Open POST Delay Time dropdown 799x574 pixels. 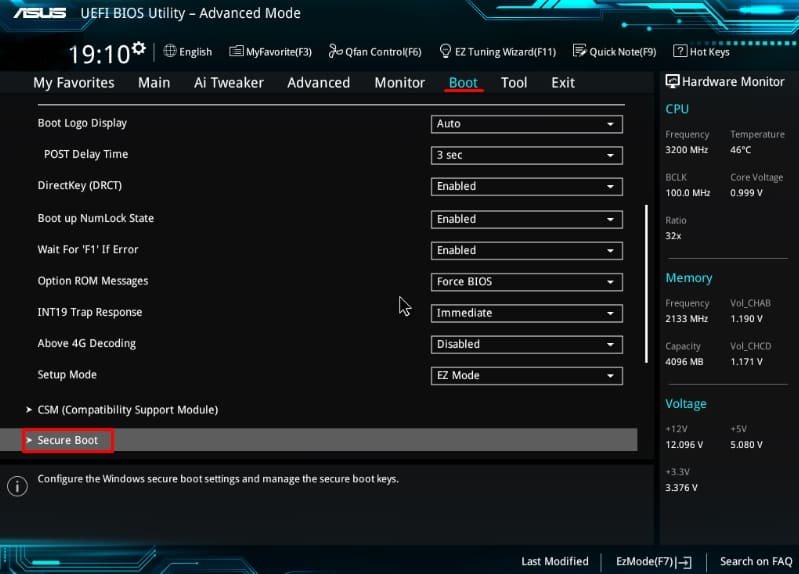point(526,155)
